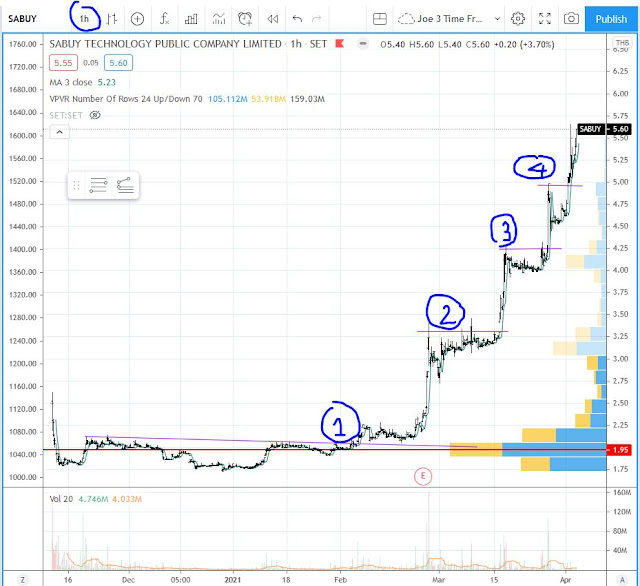Viewport: 640px width, 586px height.
Task: Open the SABUY symbol search field
Action: click(x=22, y=19)
